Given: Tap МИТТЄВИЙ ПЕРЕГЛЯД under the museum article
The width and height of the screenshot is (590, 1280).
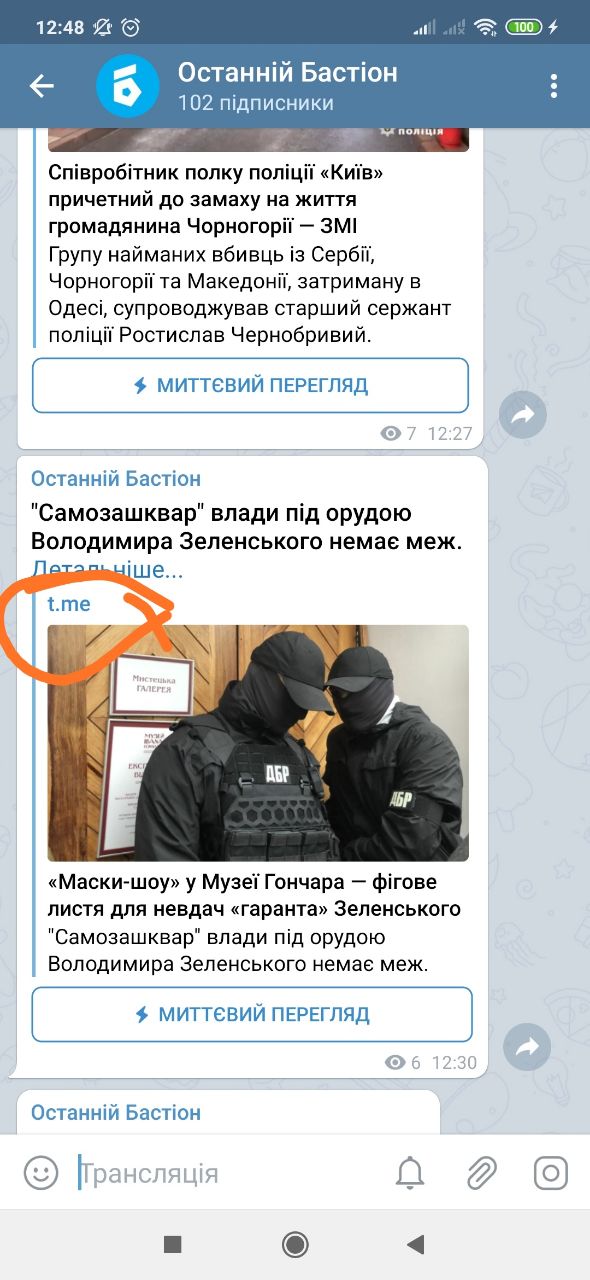Looking at the screenshot, I should [x=251, y=1014].
